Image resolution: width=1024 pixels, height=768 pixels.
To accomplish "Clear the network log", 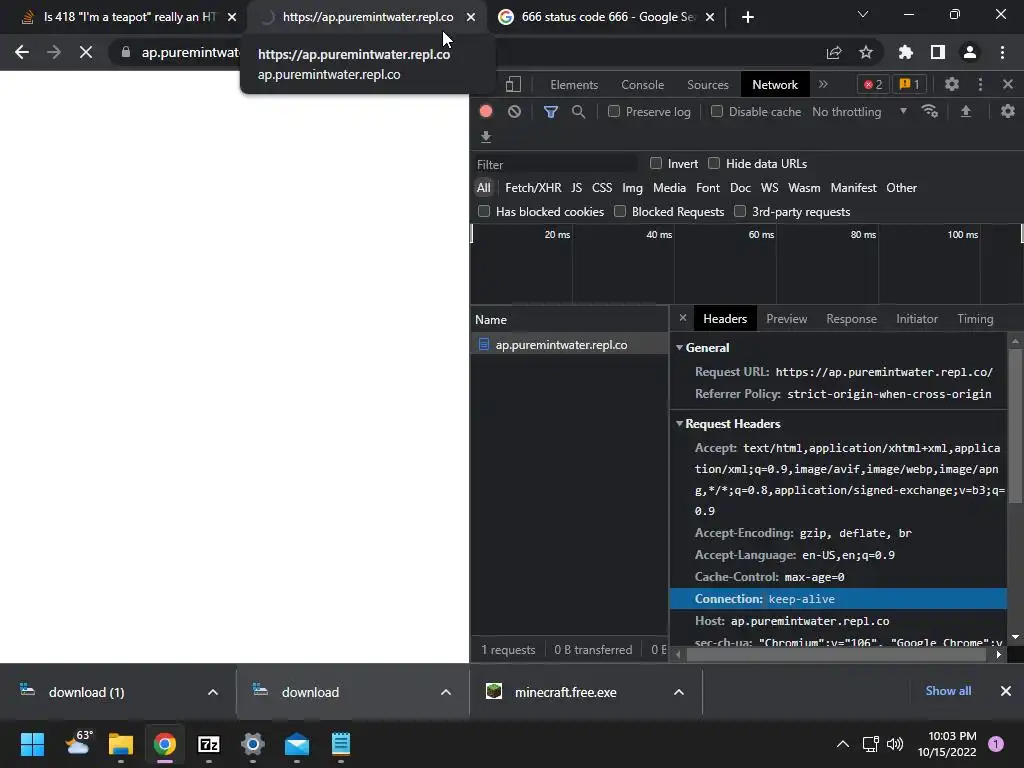I will (x=515, y=112).
